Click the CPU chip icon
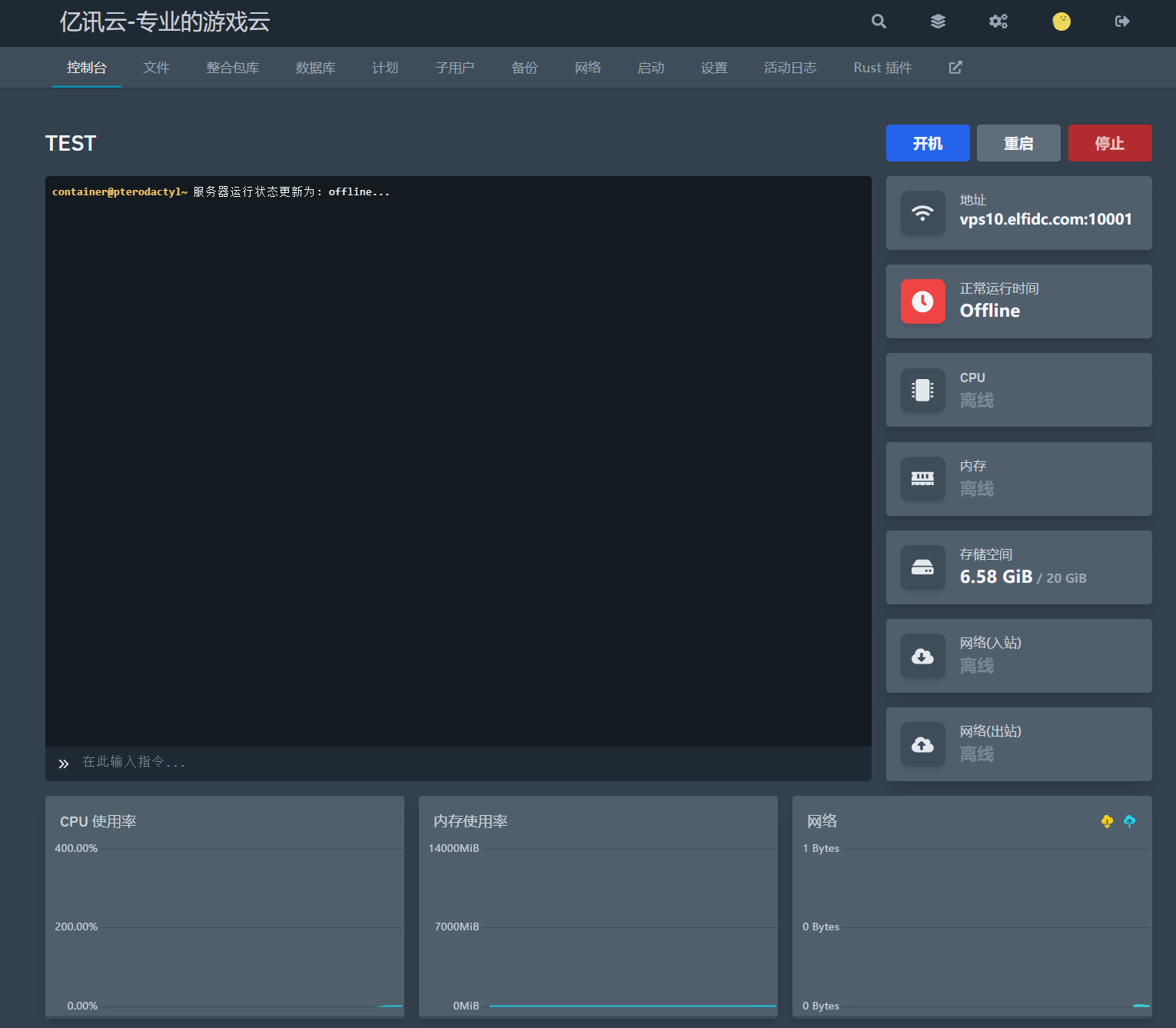This screenshot has height=1028, width=1176. [922, 390]
